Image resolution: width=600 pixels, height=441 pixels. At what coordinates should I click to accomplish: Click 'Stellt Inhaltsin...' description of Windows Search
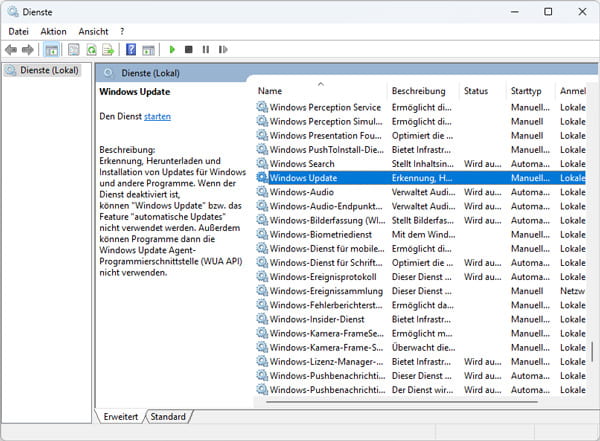point(422,164)
